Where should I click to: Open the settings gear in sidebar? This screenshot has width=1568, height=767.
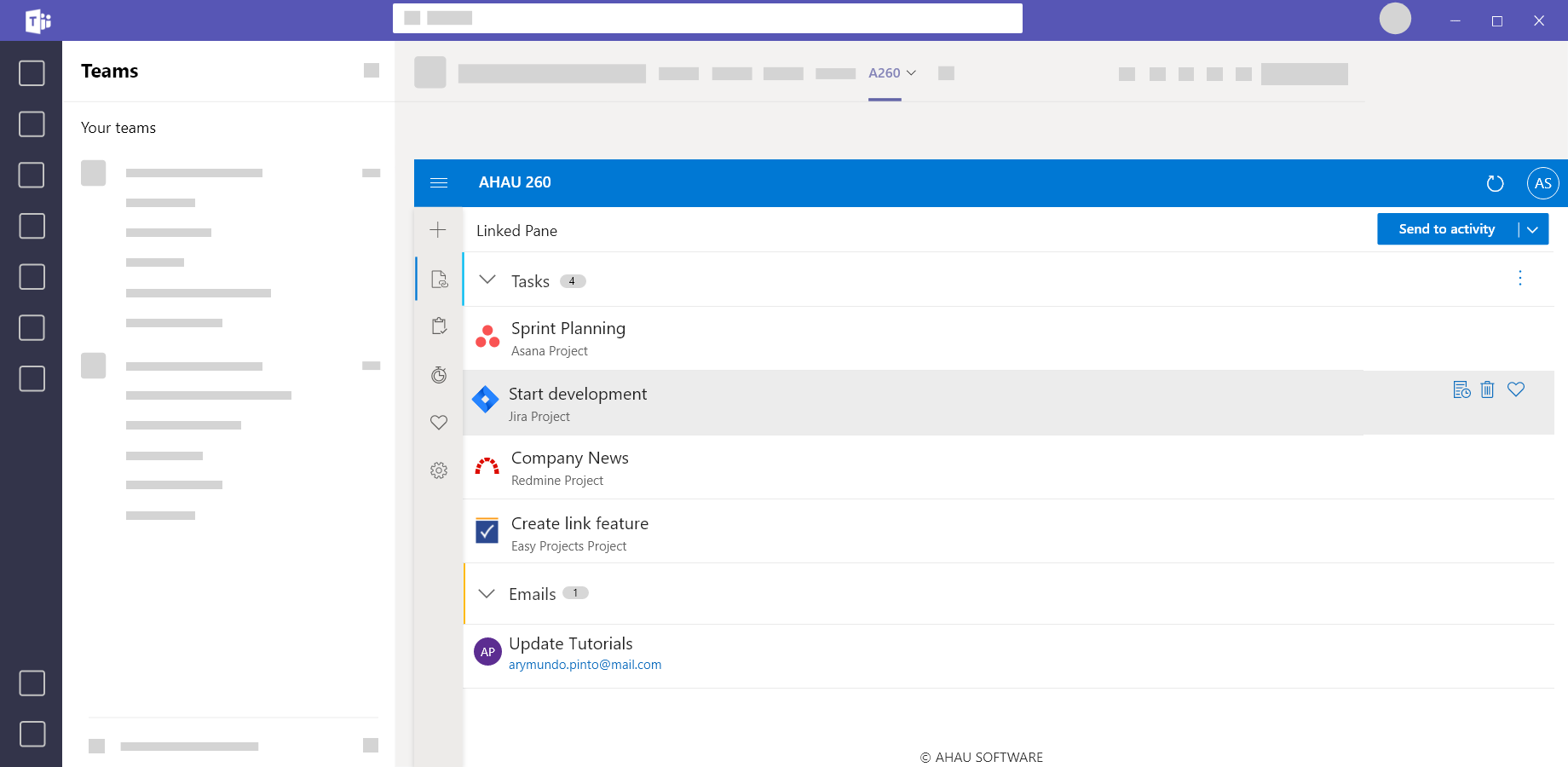click(439, 470)
